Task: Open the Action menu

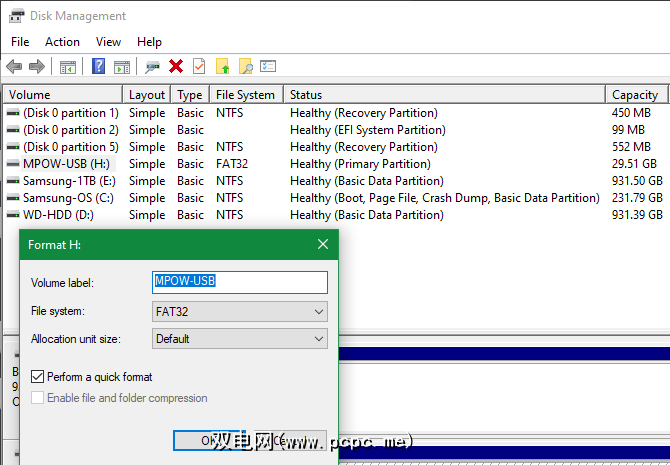Action: pos(62,42)
